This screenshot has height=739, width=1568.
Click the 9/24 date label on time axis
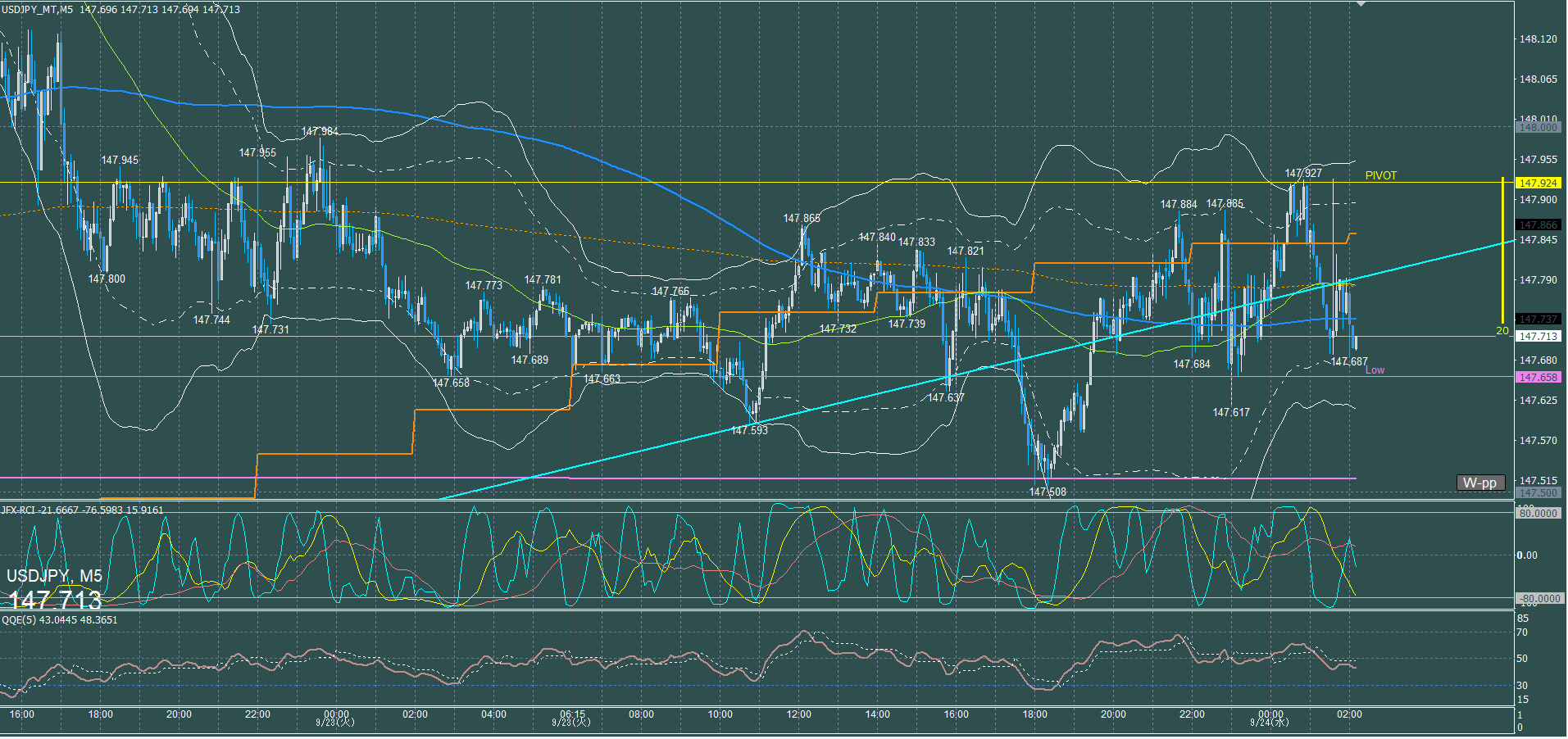point(1270,722)
